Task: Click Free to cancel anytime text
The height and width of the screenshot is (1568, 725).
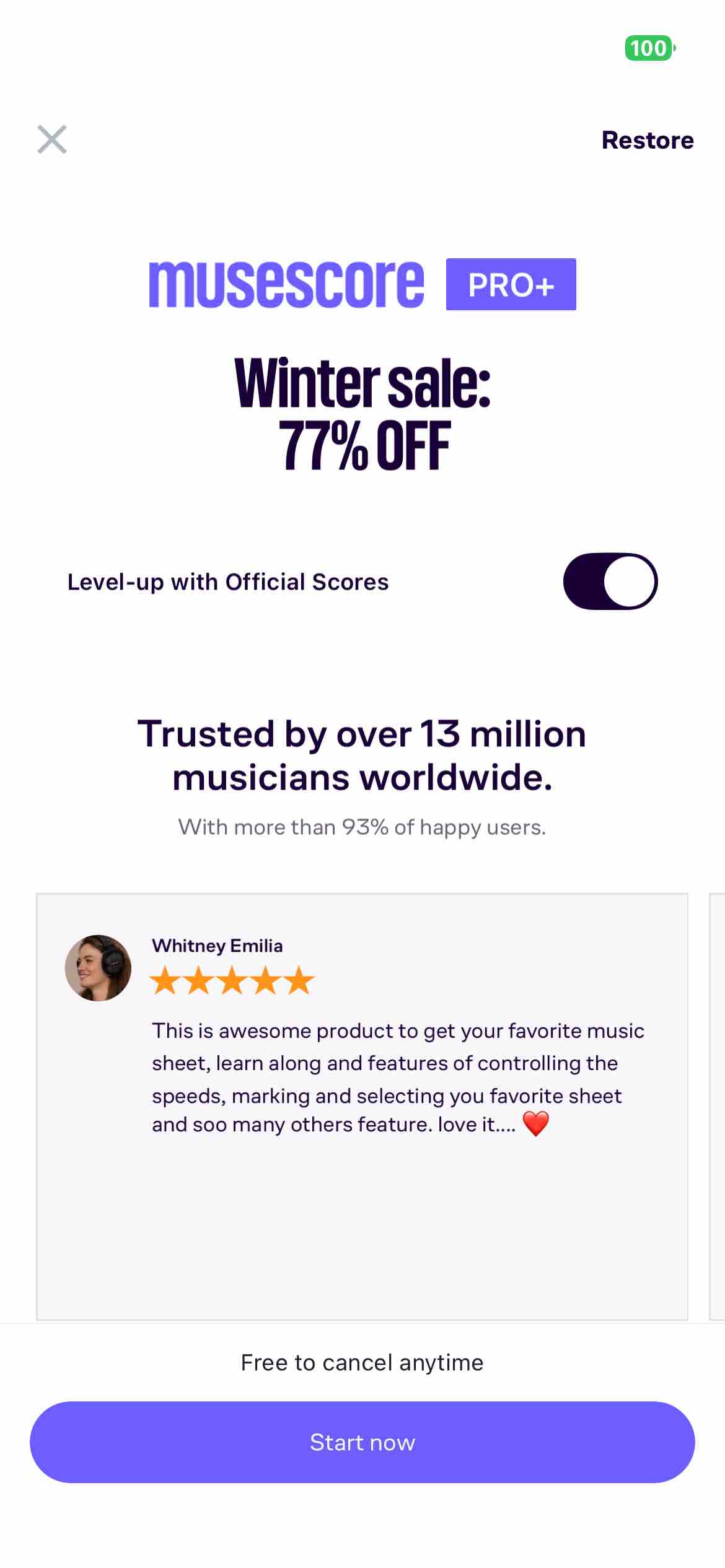Action: tap(362, 1362)
